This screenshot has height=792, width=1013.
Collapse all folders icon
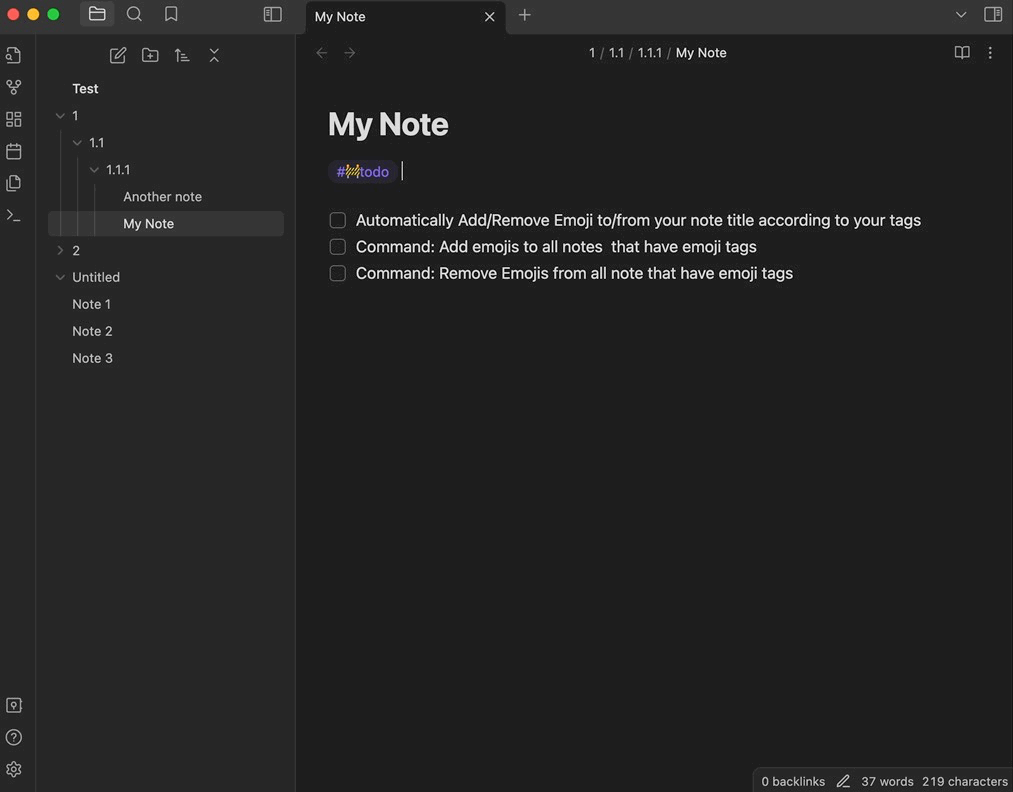coord(214,56)
